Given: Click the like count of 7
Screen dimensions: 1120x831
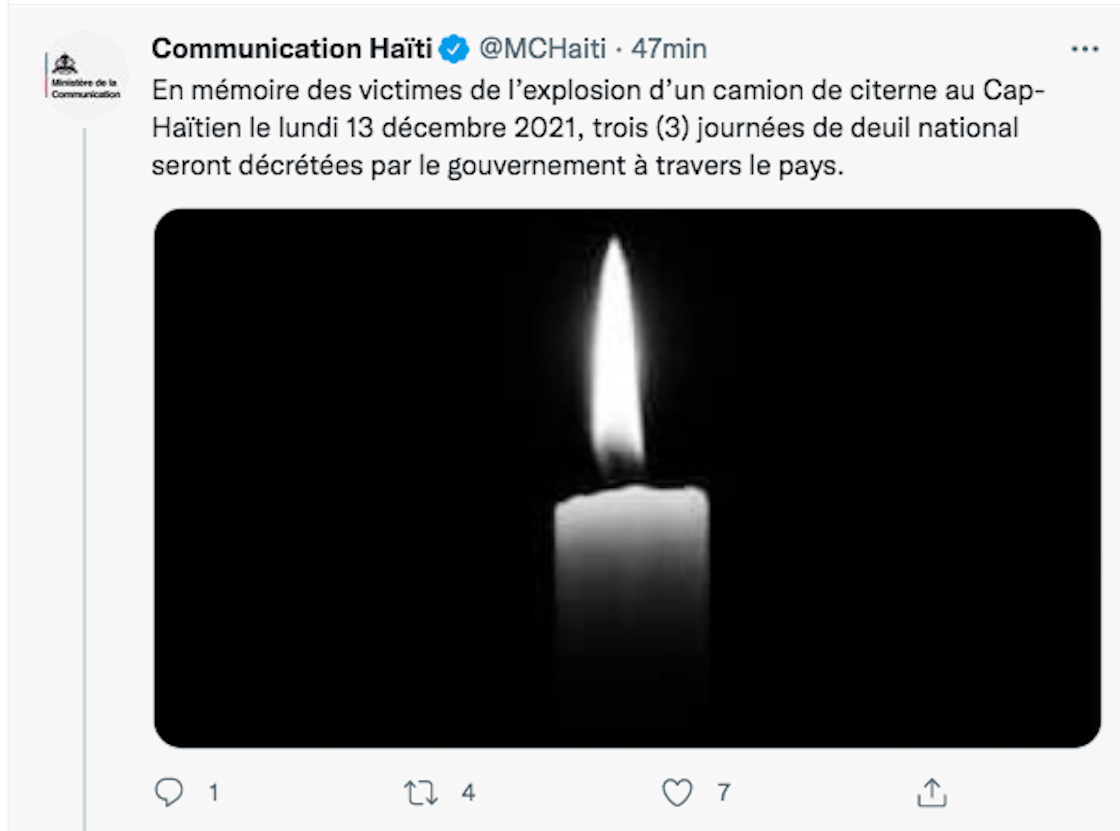Looking at the screenshot, I should coord(723,794).
